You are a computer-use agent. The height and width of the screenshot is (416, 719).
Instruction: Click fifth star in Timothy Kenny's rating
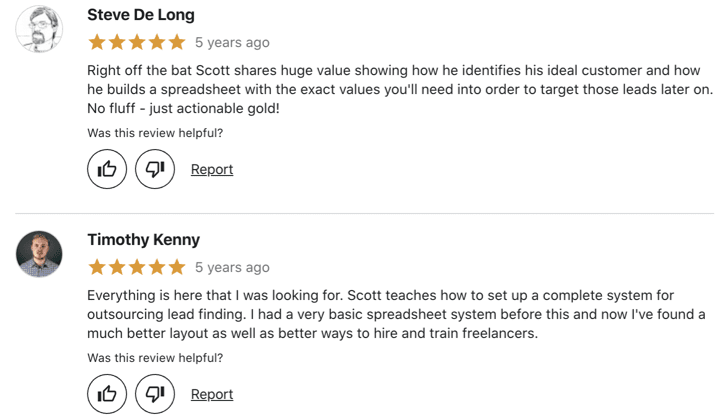coord(177,267)
